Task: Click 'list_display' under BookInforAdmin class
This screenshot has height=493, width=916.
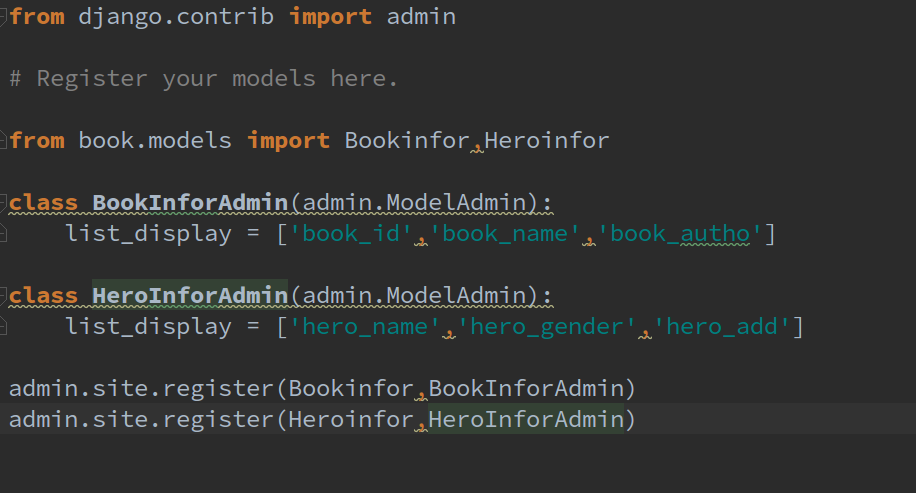Action: pyautogui.click(x=148, y=234)
